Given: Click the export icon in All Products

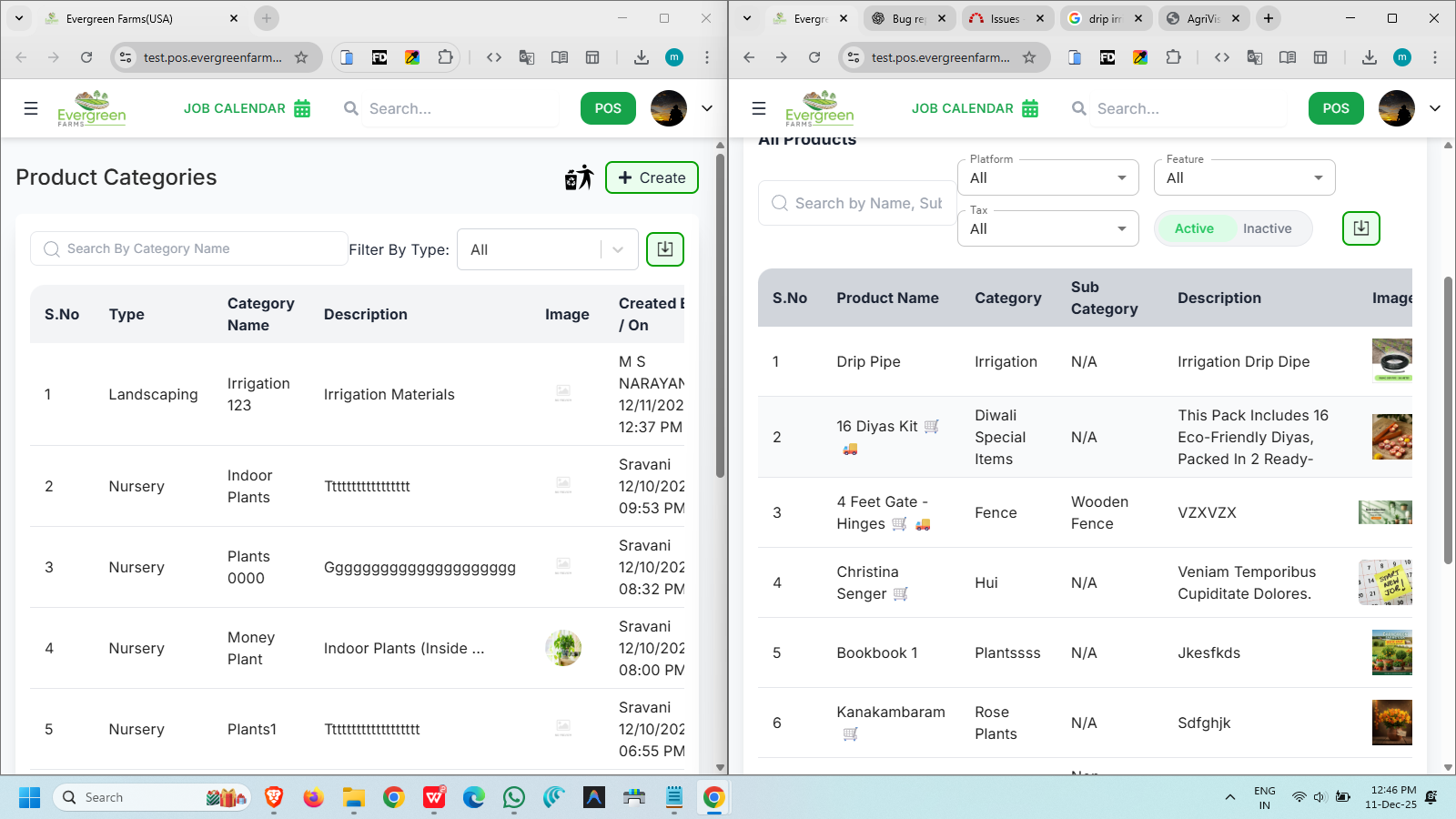Looking at the screenshot, I should click(x=1360, y=228).
